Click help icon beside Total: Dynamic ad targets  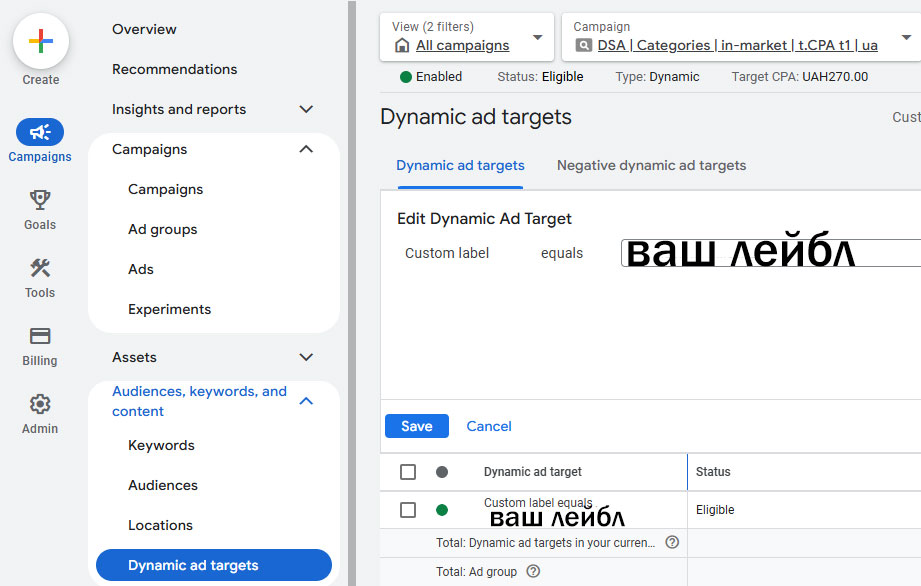coord(672,542)
